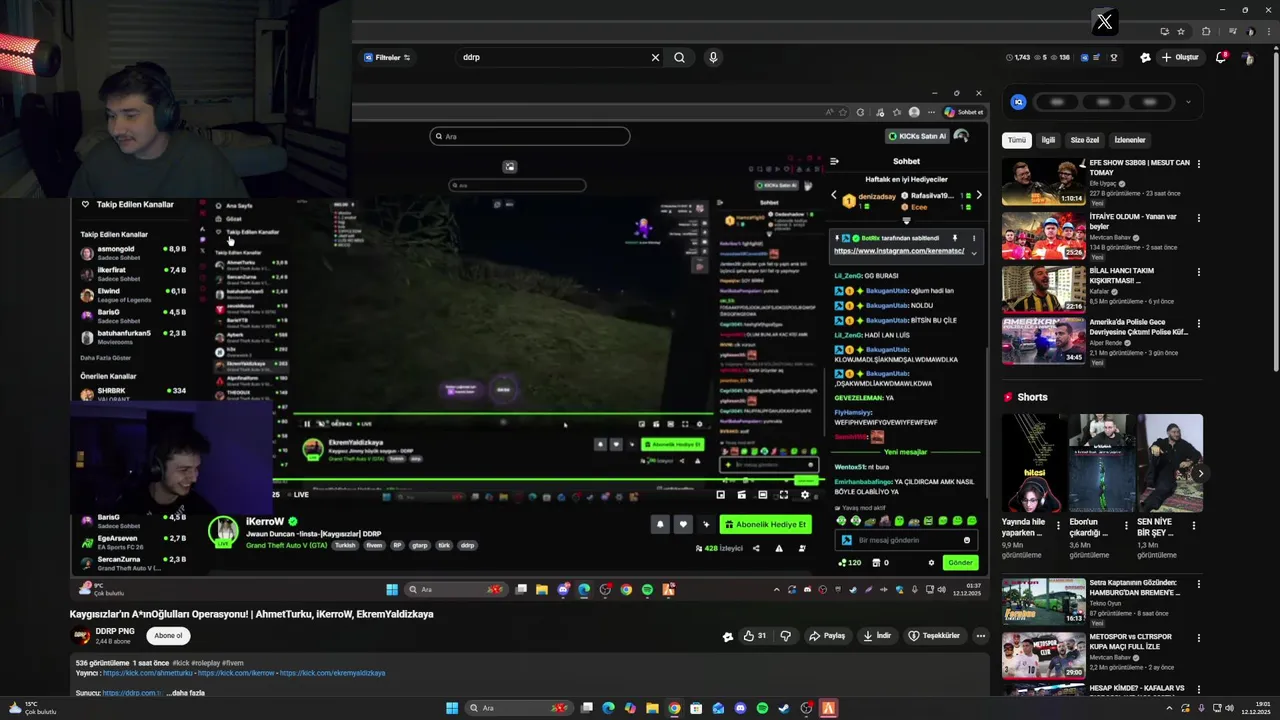Click the blue vidIQ logo above chips
The width and height of the screenshot is (1280, 720).
[x=1018, y=102]
